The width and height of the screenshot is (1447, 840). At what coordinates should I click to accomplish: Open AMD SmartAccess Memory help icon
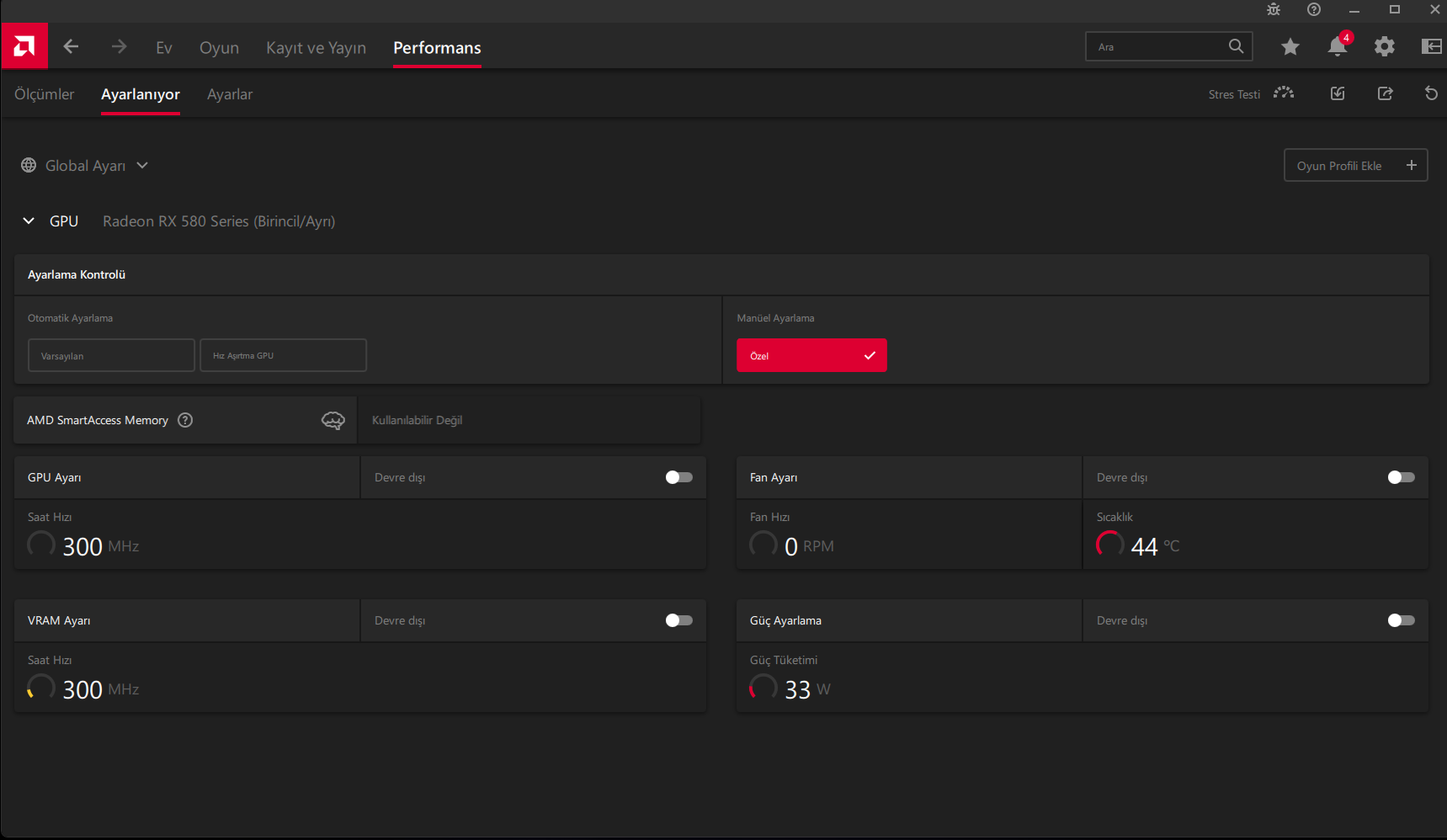coord(185,420)
